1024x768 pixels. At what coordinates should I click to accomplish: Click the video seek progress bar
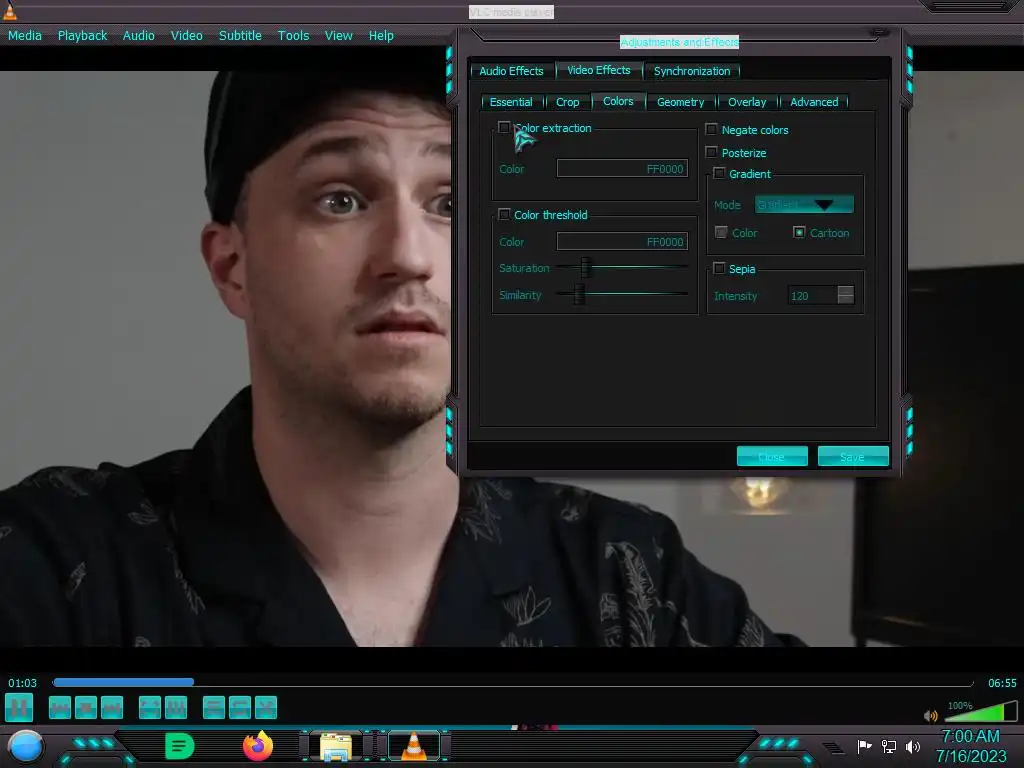513,682
